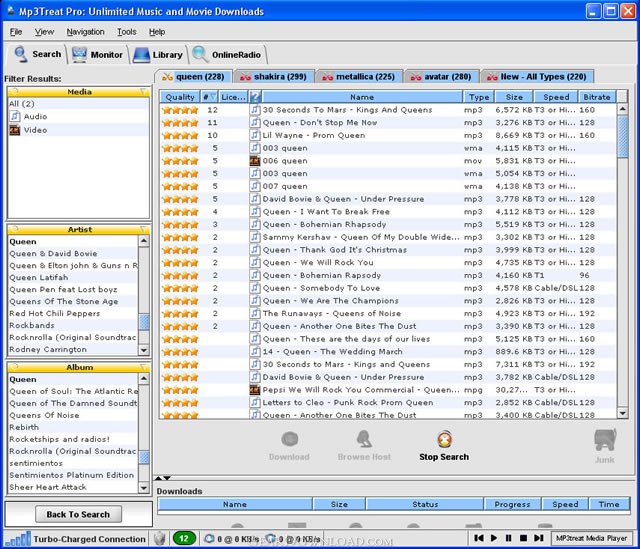
Task: Select Queen - Somebody To Love row
Action: click(388, 288)
